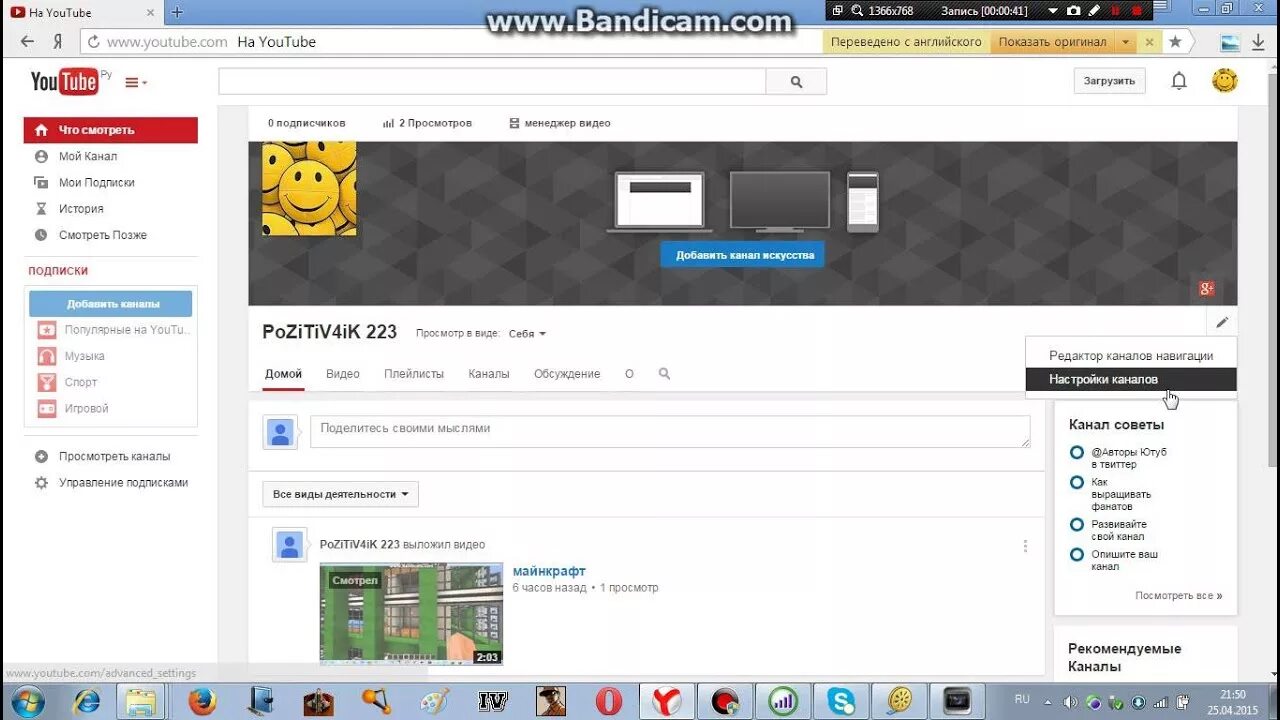The width and height of the screenshot is (1280, 720).
Task: Close the translation bar with the X
Action: 1149,42
